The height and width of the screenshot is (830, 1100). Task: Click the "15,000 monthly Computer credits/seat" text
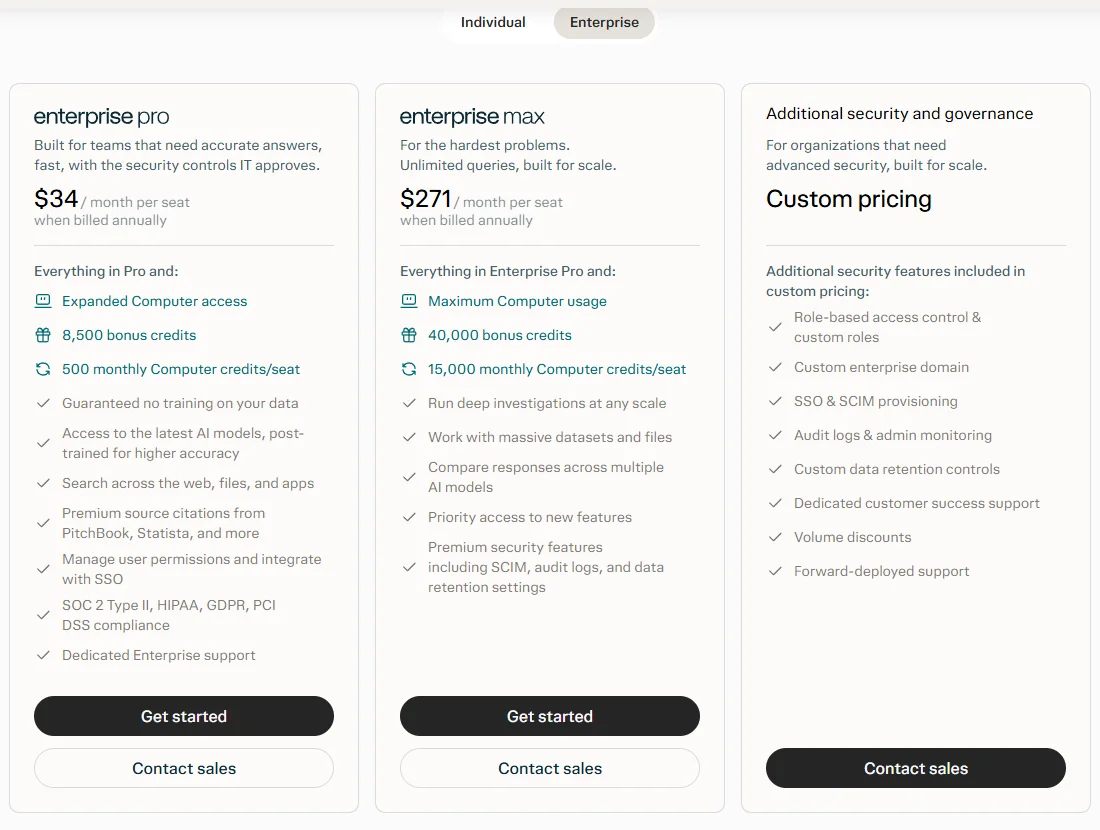click(x=557, y=369)
